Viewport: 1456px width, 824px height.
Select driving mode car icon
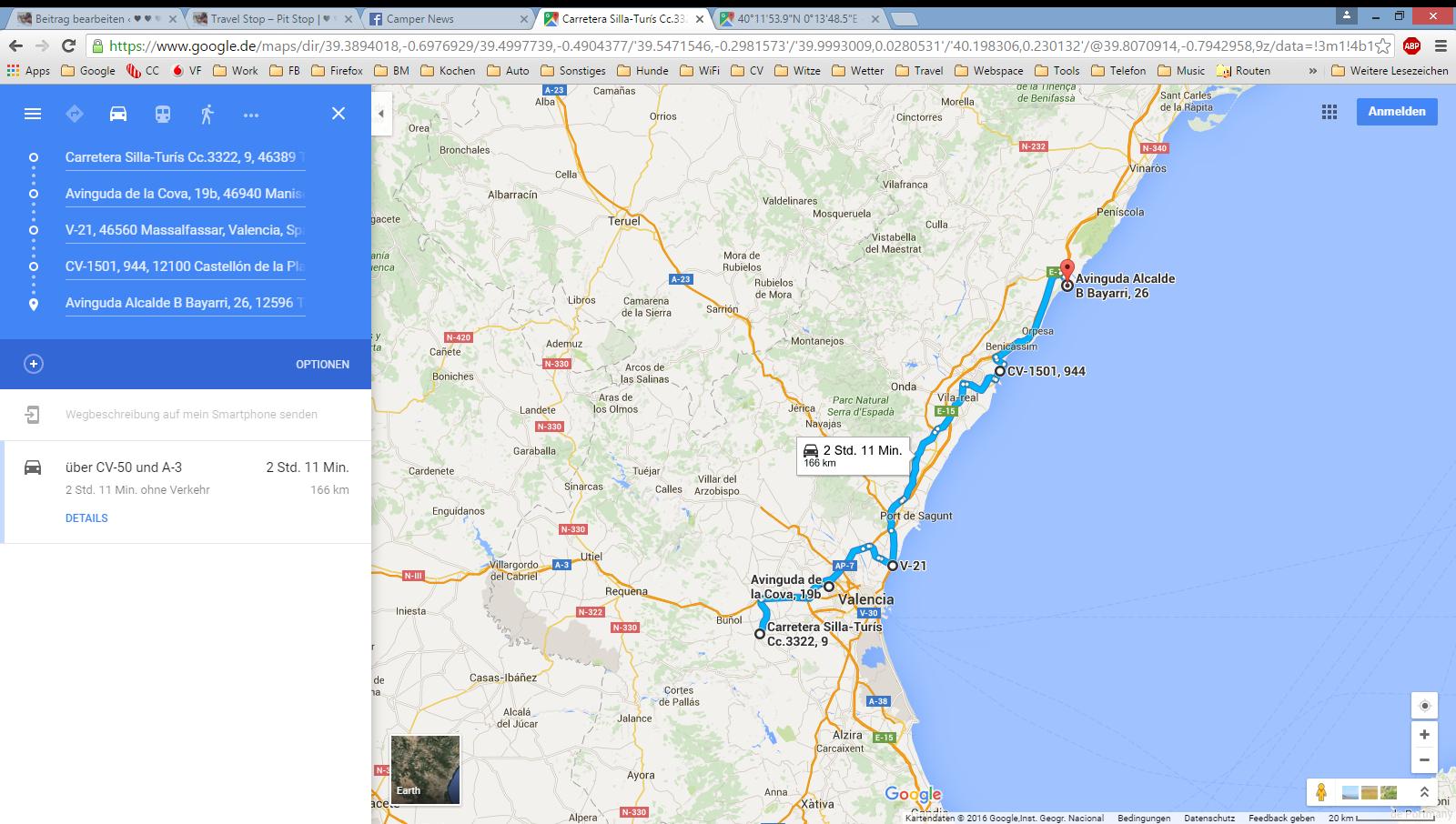click(x=118, y=114)
